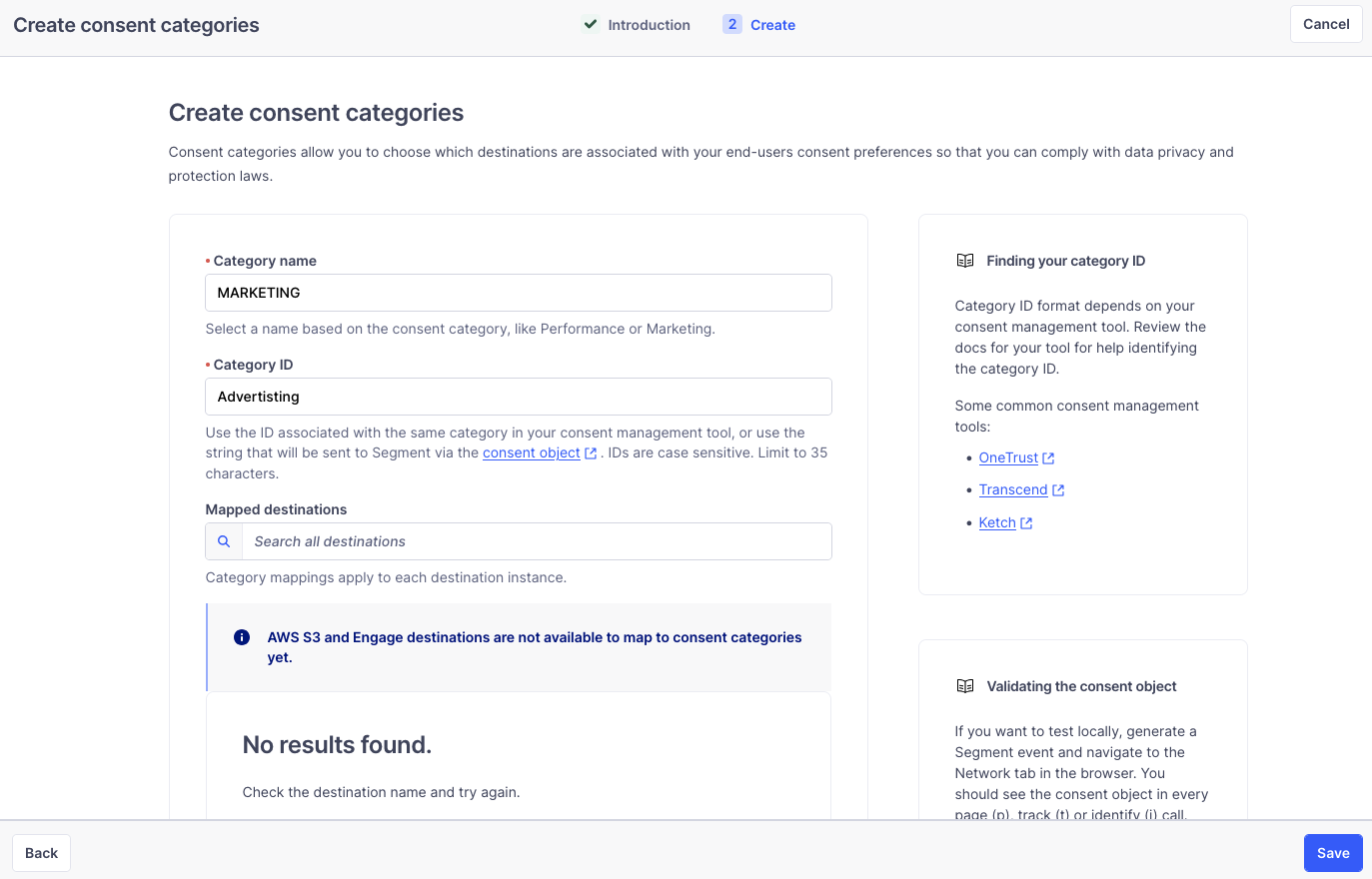The image size is (1372, 879).
Task: Click the Search all destinations field
Action: [x=537, y=541]
